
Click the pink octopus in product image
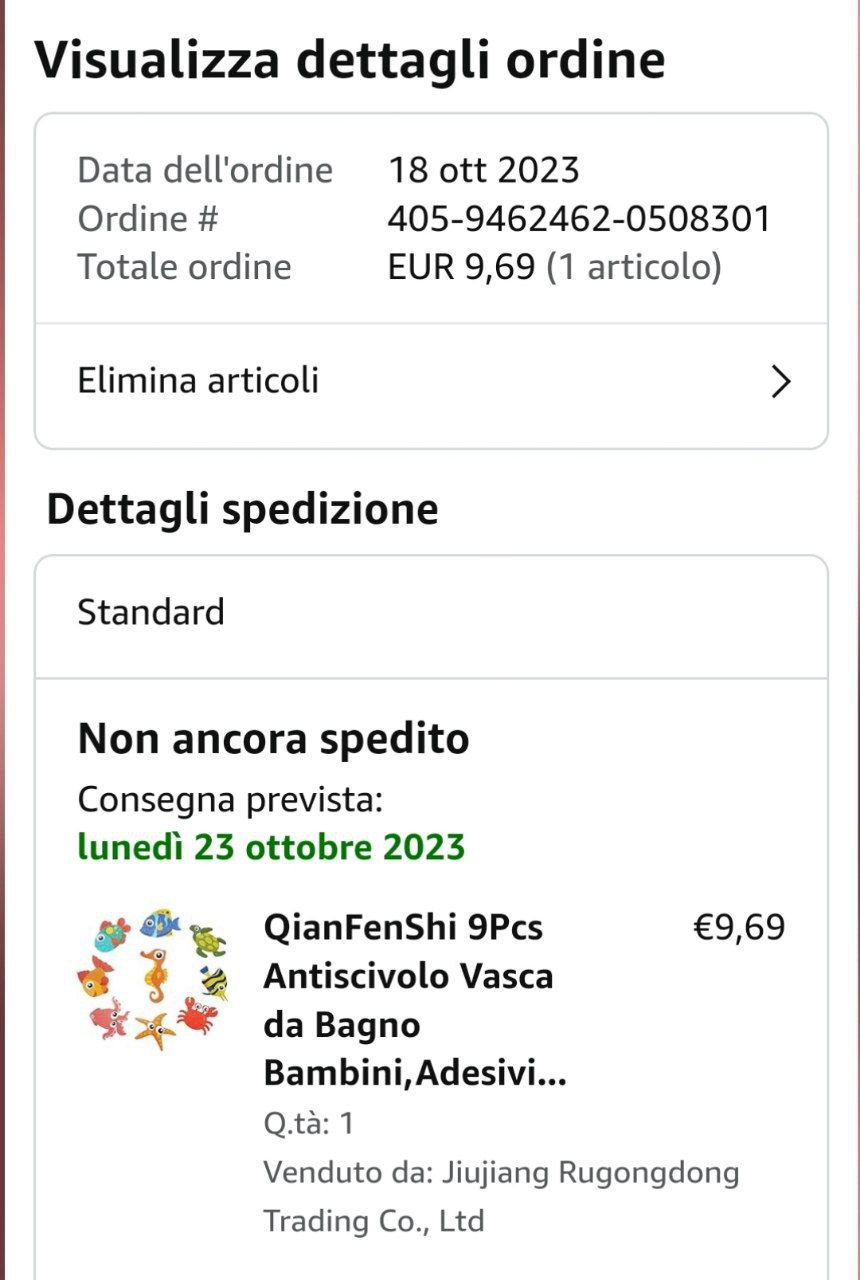(109, 1019)
